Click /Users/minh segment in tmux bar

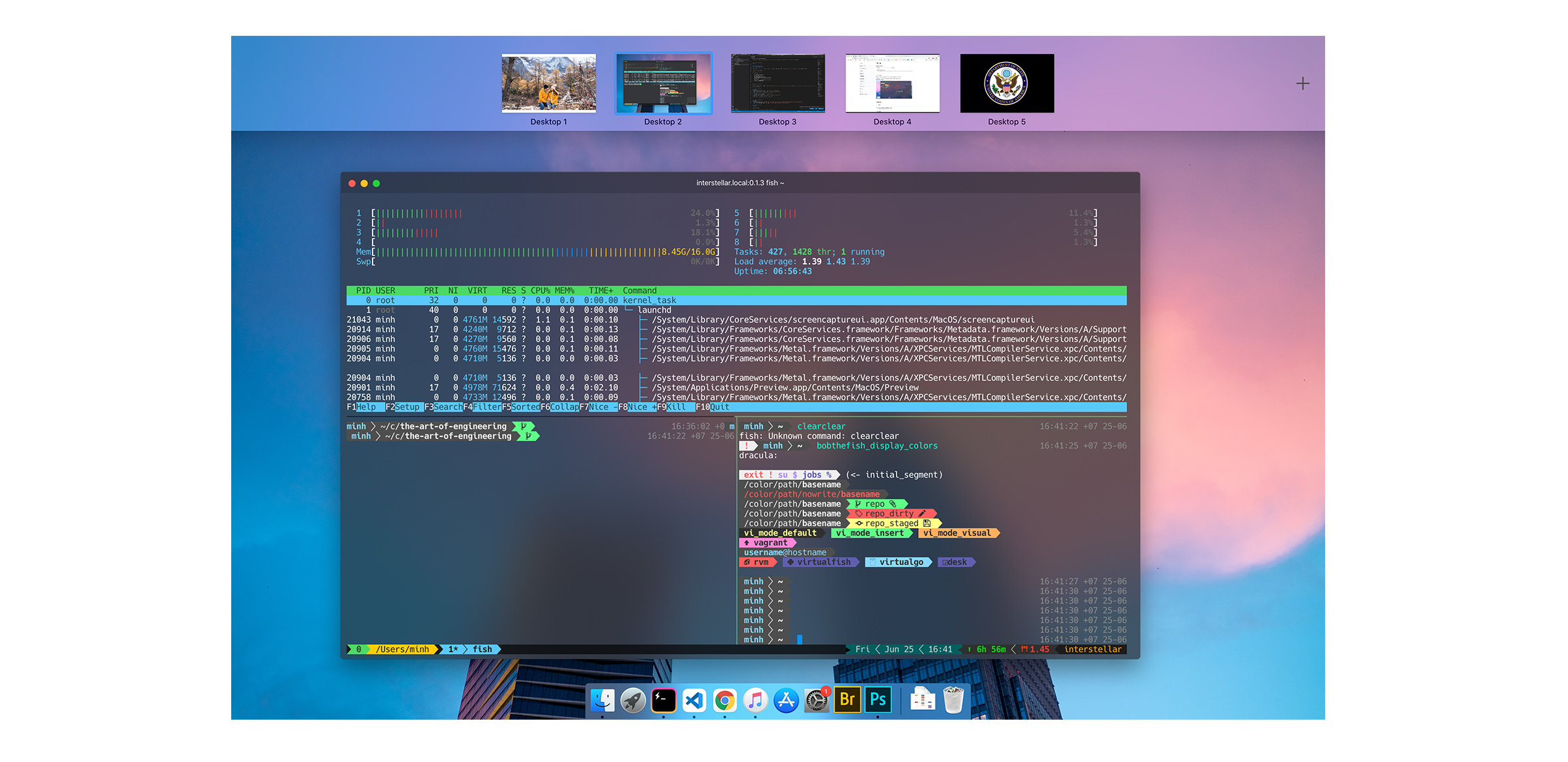[x=402, y=649]
